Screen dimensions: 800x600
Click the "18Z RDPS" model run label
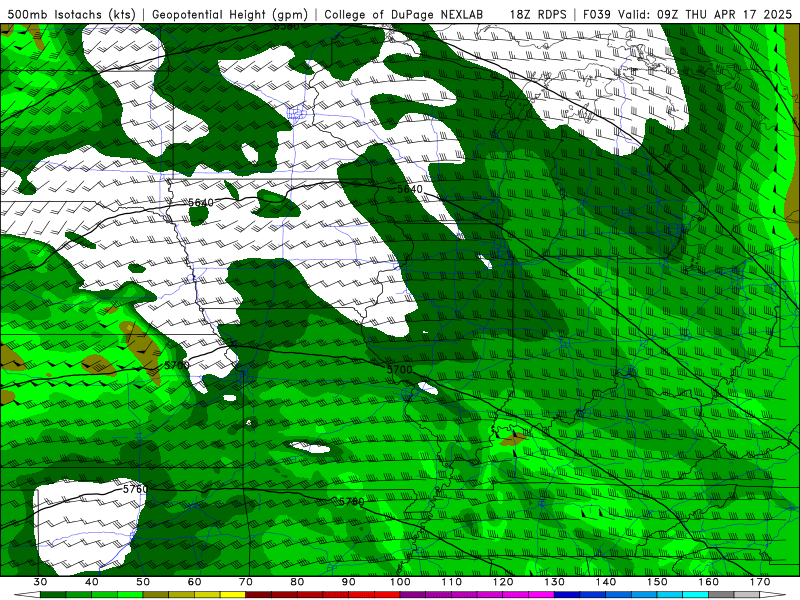pyautogui.click(x=538, y=14)
